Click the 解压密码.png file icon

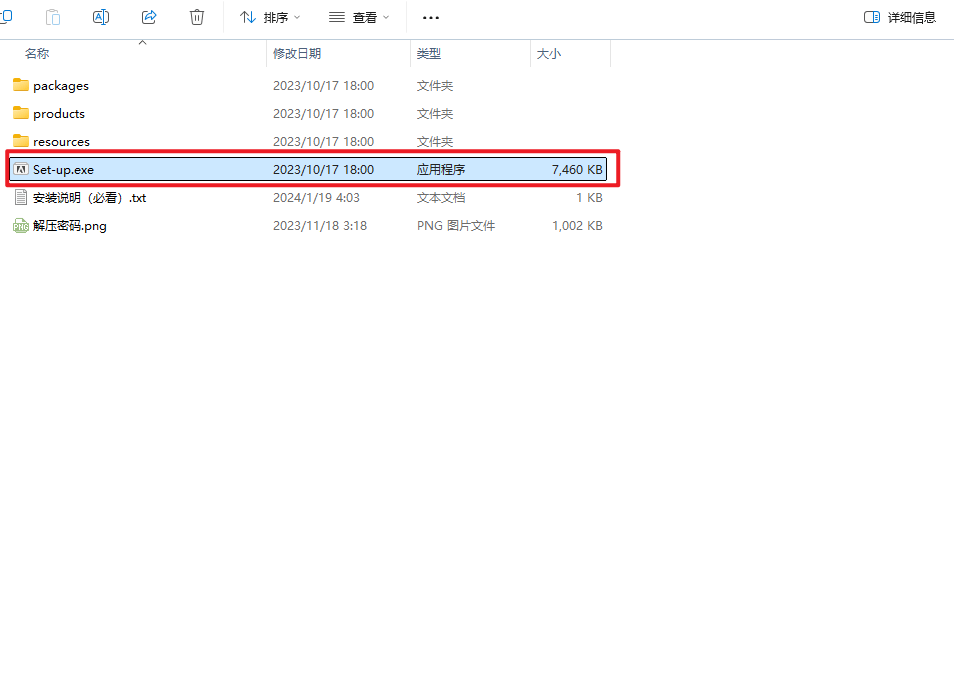click(x=21, y=226)
